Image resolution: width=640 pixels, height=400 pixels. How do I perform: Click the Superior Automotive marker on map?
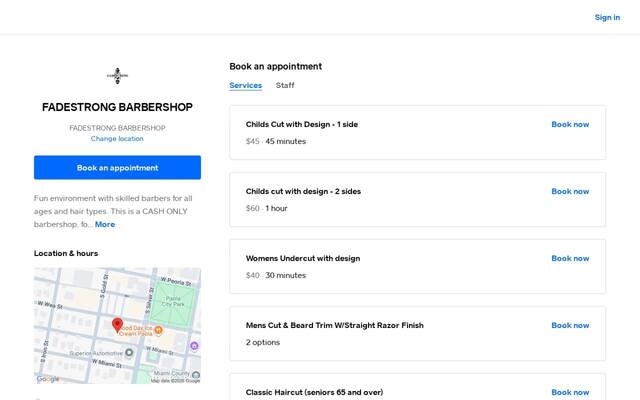129,352
